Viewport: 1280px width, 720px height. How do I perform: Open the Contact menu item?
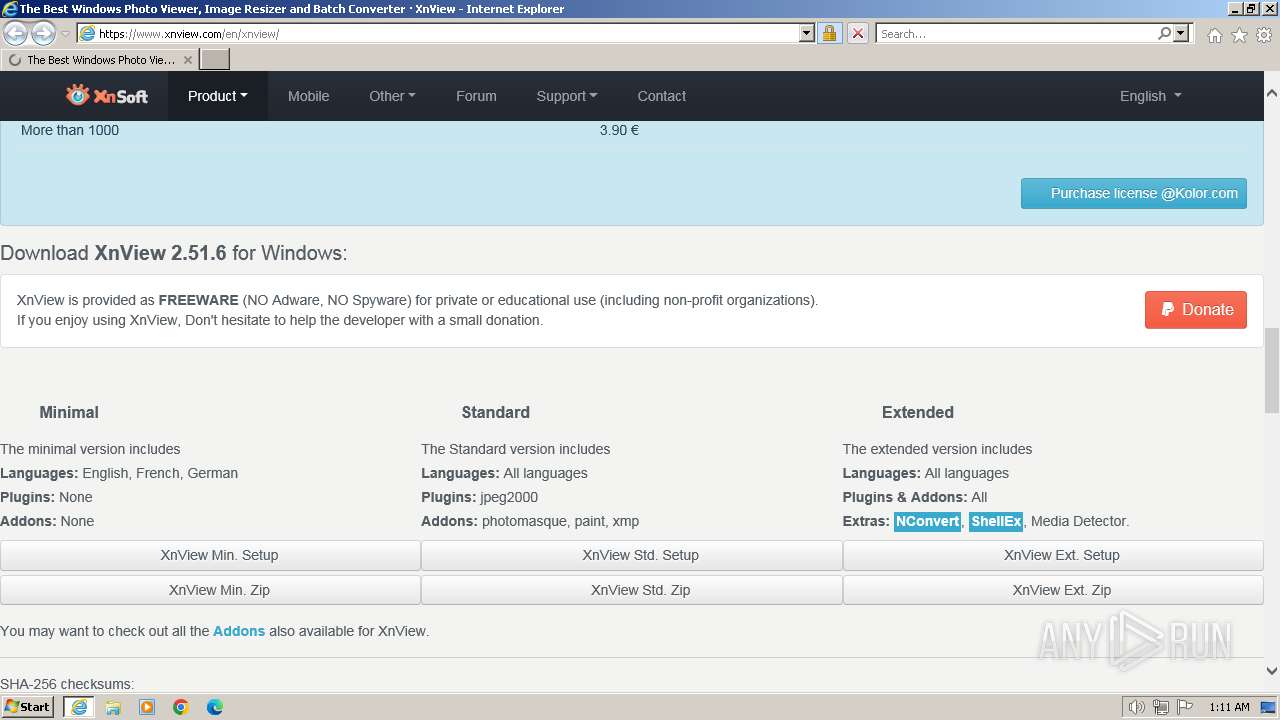[662, 96]
